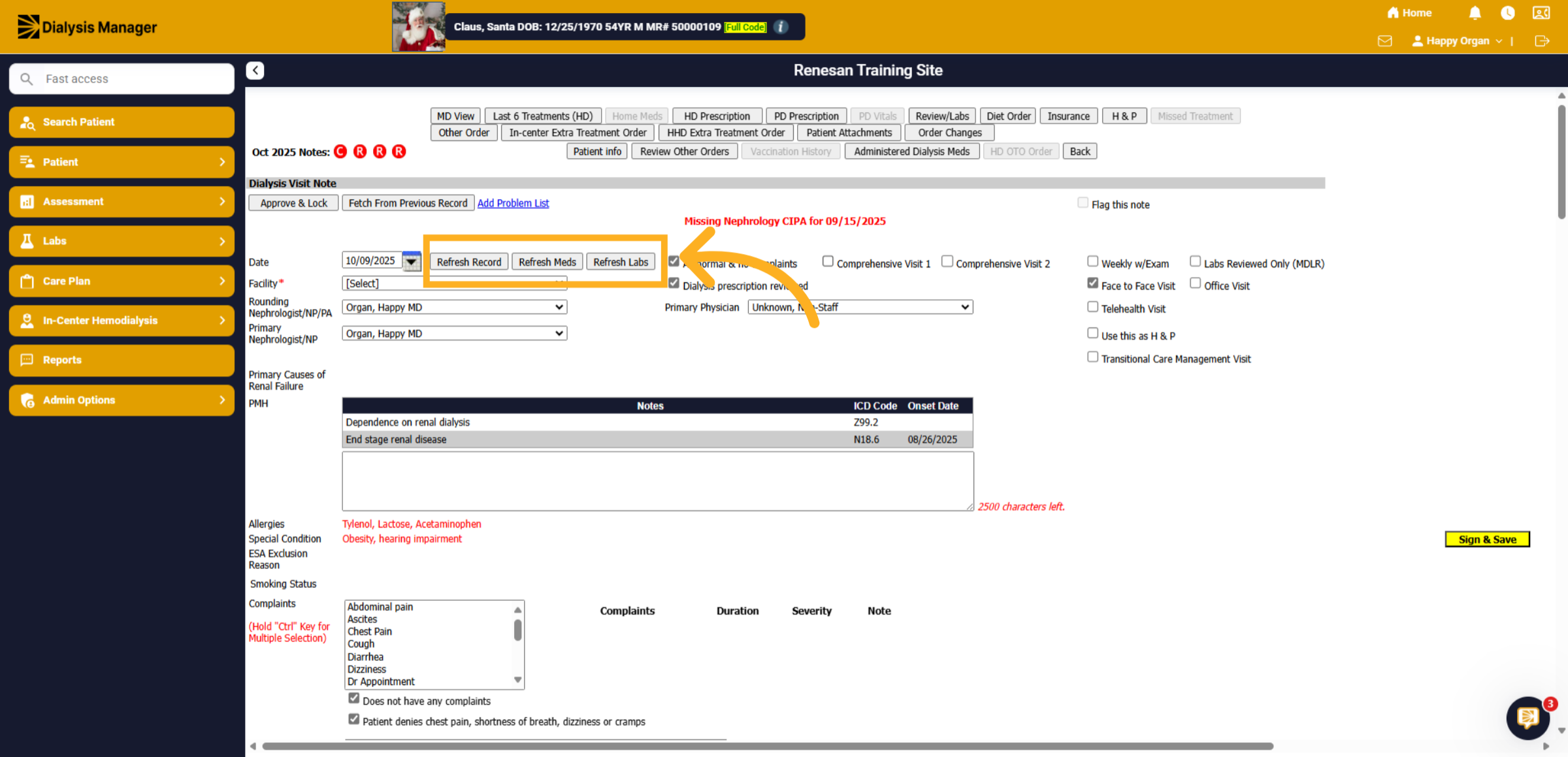
Task: Open Reports in sidebar
Action: [122, 360]
